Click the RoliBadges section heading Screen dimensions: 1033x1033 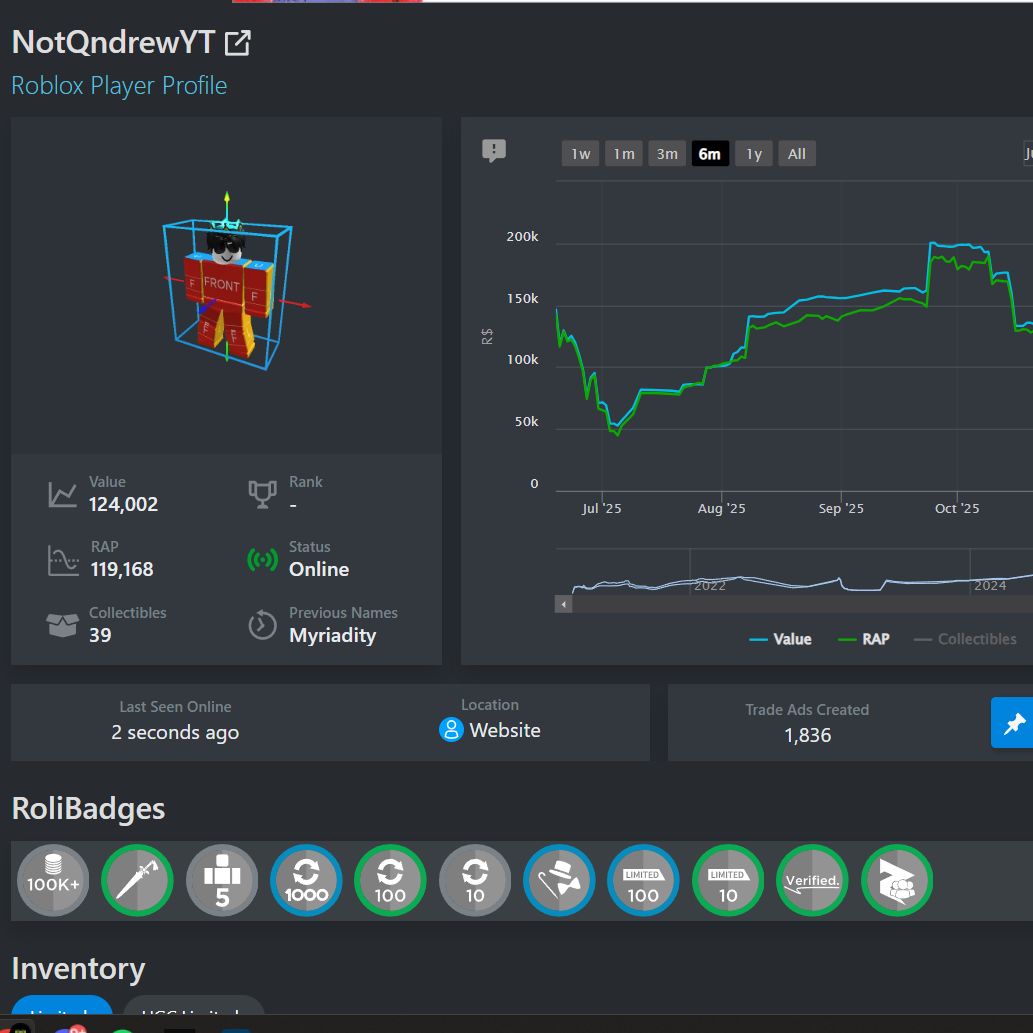coord(88,809)
